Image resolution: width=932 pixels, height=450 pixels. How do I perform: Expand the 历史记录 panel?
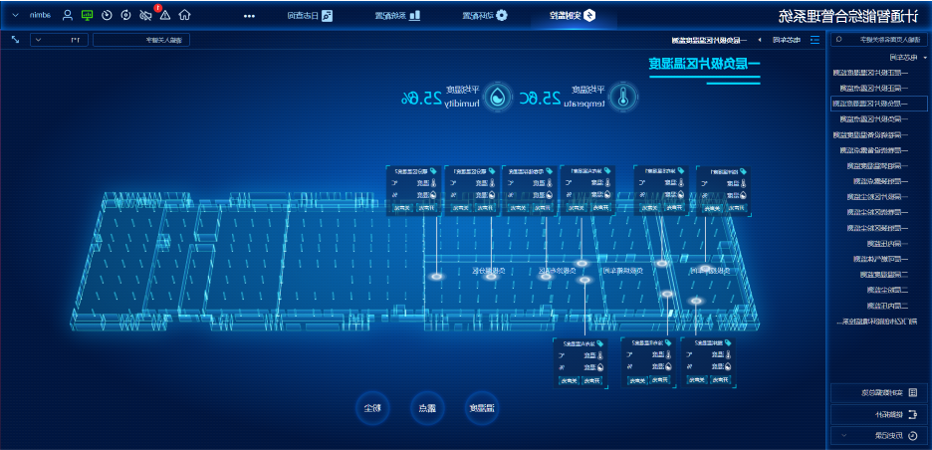pyautogui.click(x=878, y=436)
